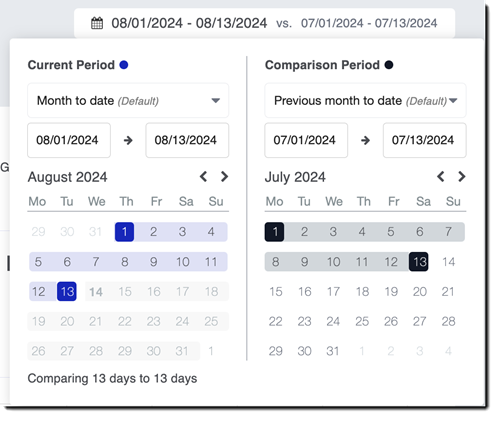Select July 28 in comparison calendar

click(x=448, y=321)
